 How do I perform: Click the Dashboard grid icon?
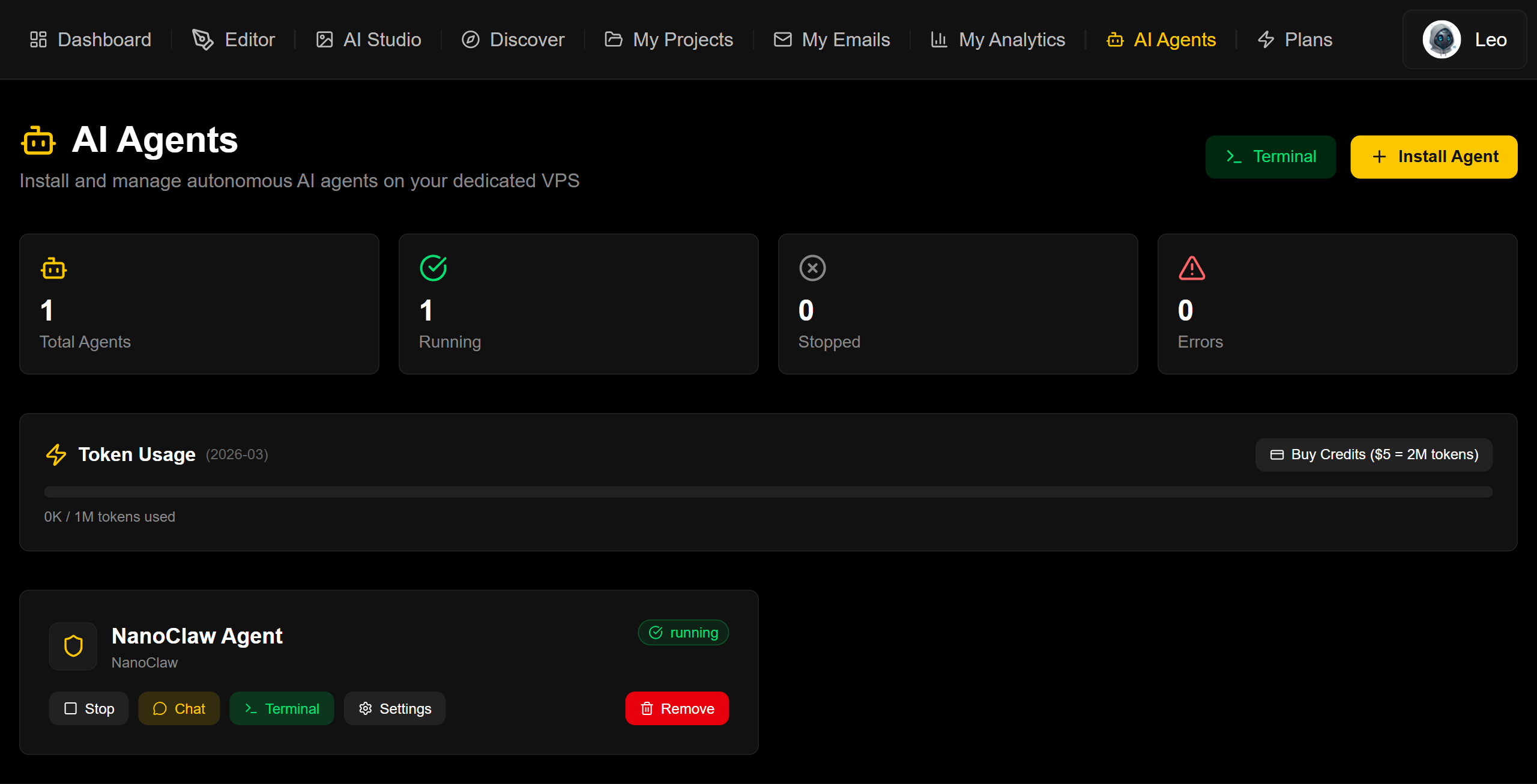tap(37, 38)
